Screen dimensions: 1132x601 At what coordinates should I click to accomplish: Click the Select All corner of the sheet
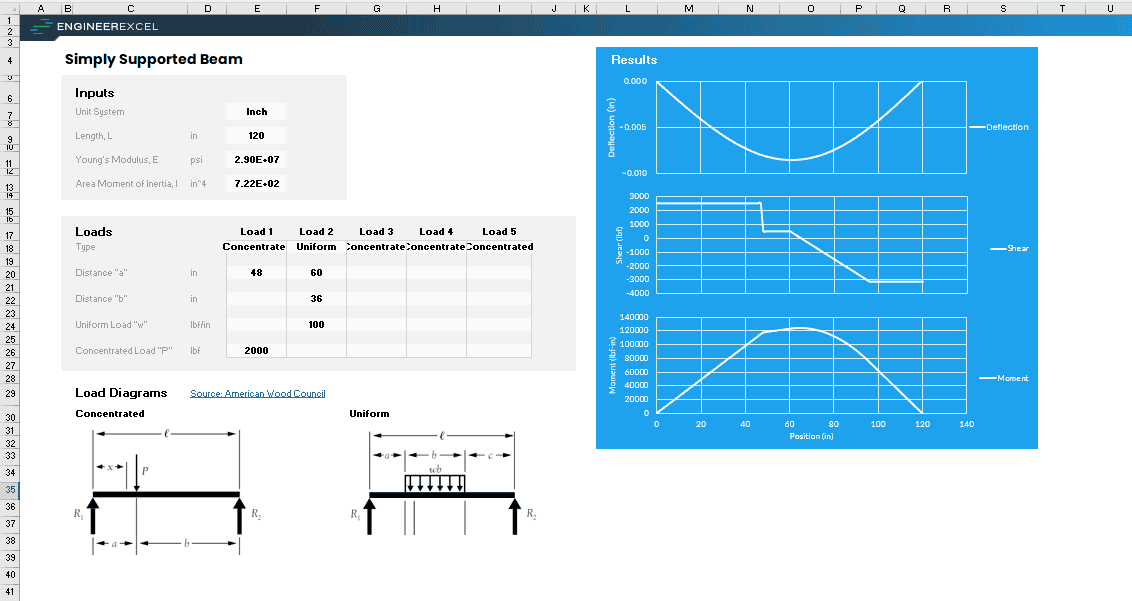pos(10,7)
